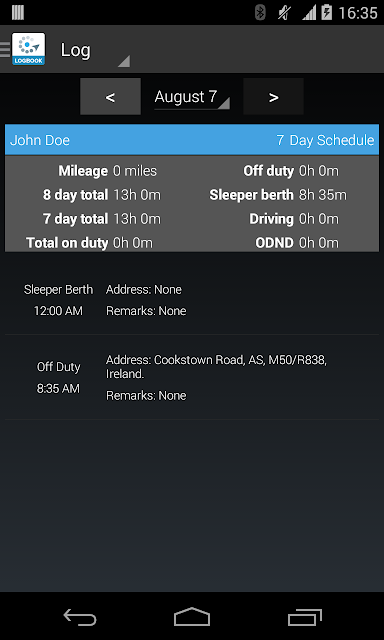Viewport: 384px width, 640px height.
Task: Tap the muted vibrate status icon
Action: (x=283, y=13)
